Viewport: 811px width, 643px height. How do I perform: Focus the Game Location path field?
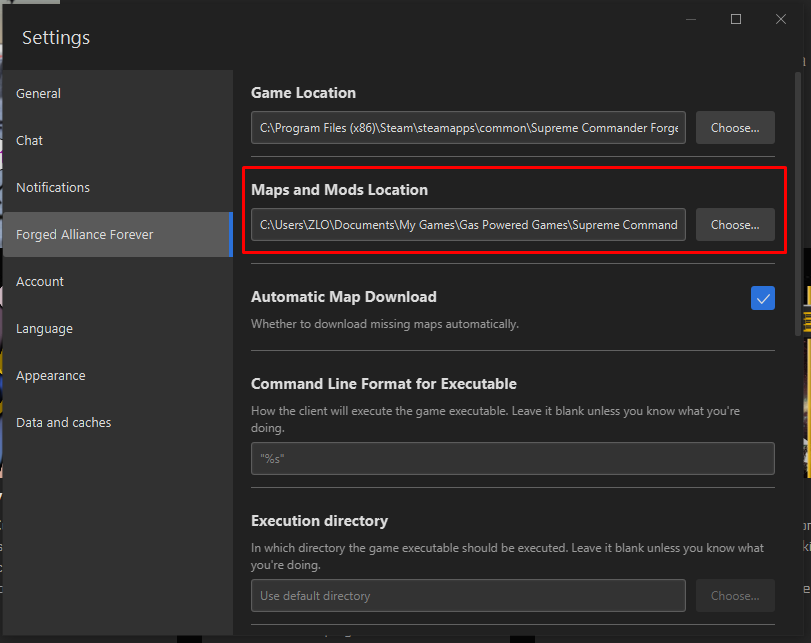point(468,128)
